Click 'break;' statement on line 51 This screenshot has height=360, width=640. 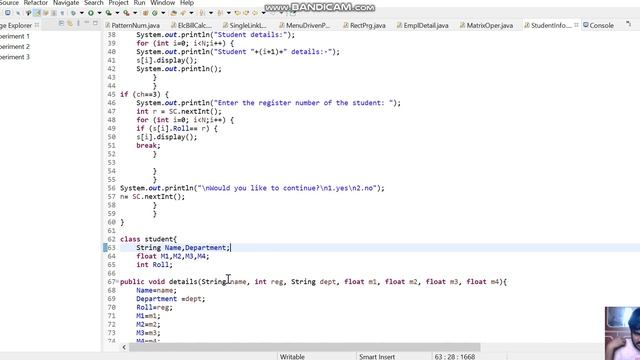coord(149,146)
